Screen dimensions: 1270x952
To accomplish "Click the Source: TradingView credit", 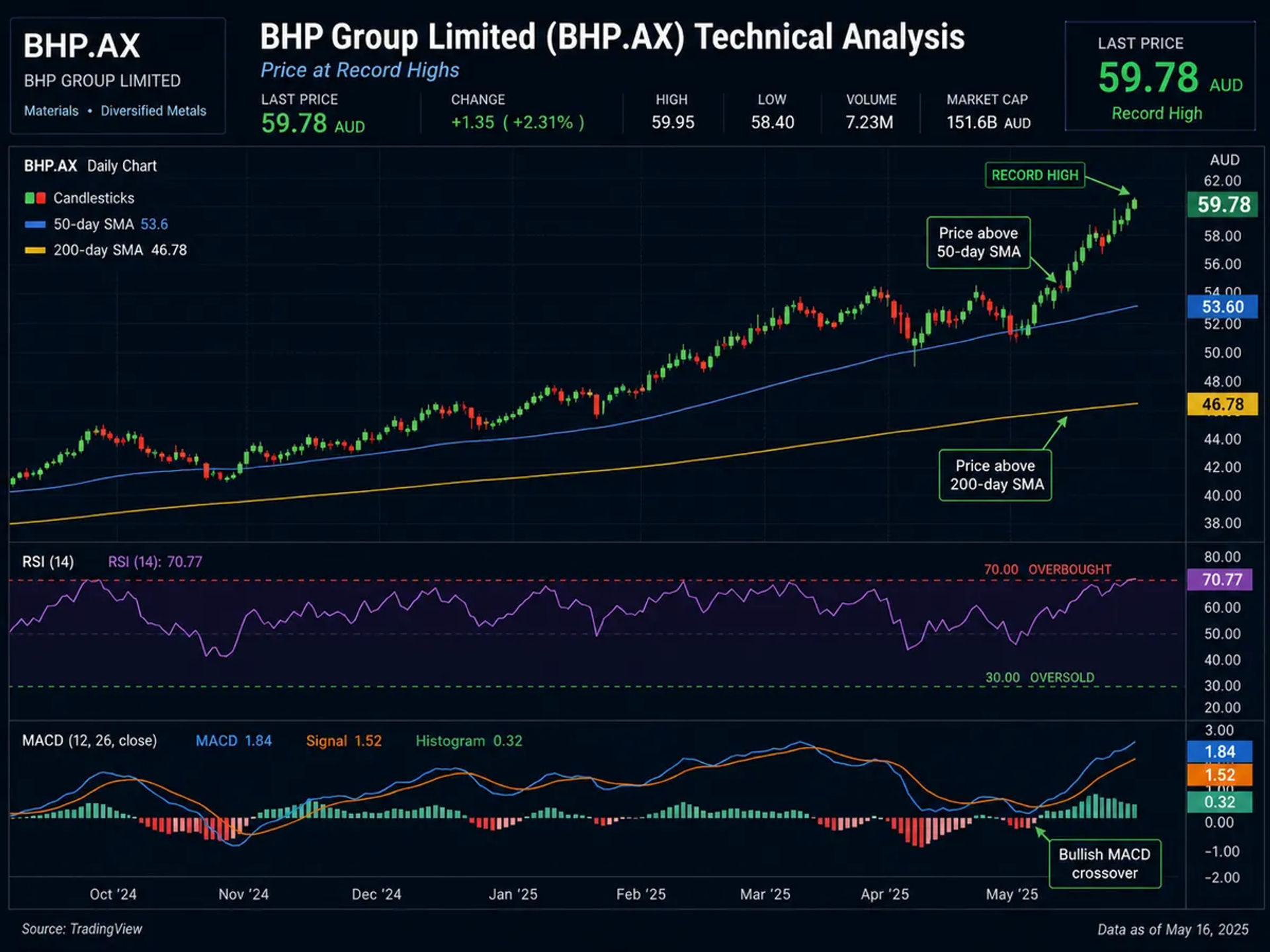I will (82, 929).
